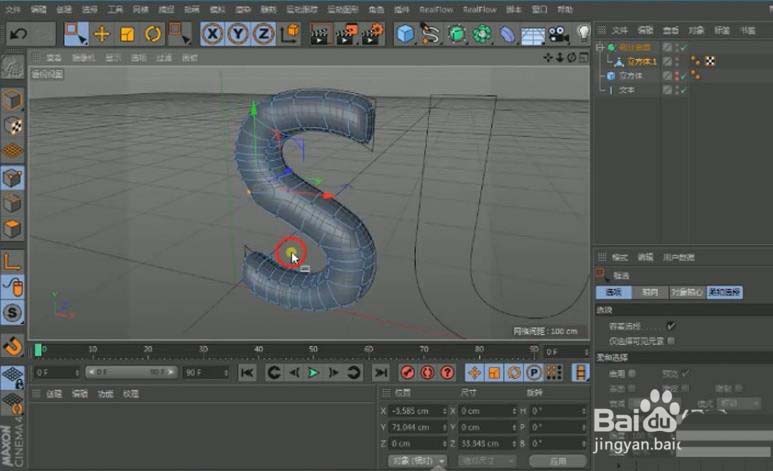Select the Move tool cross icon
773x471 pixels.
click(x=102, y=34)
